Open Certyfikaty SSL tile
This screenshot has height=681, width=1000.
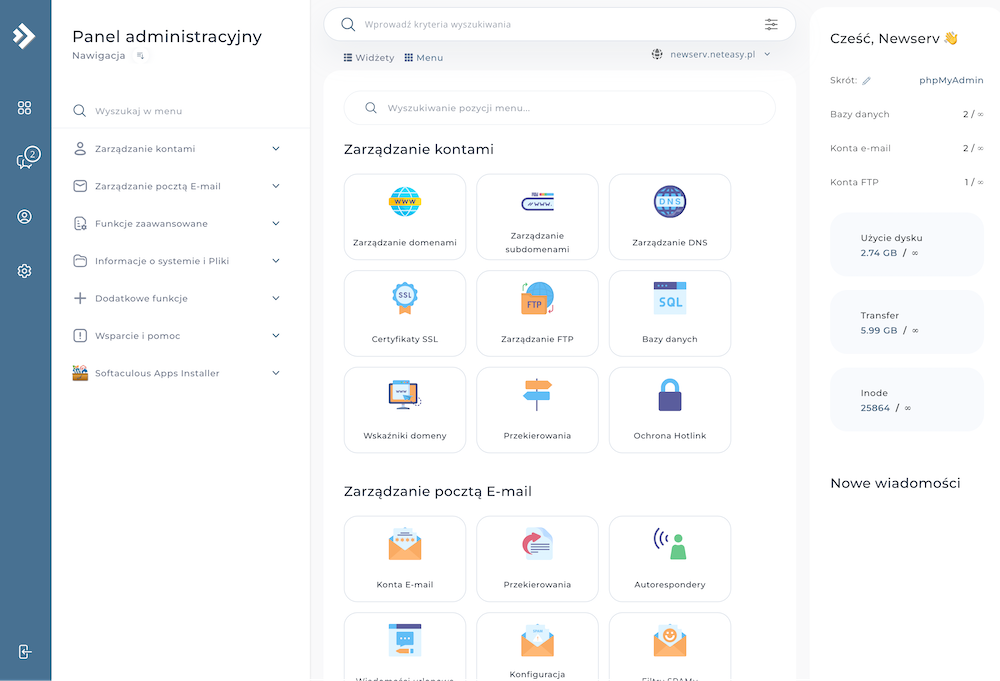pyautogui.click(x=405, y=312)
